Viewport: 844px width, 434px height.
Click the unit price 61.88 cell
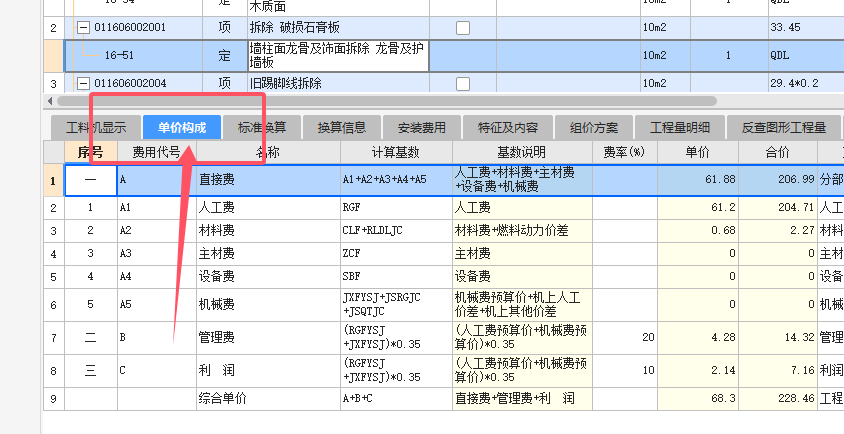[698, 180]
